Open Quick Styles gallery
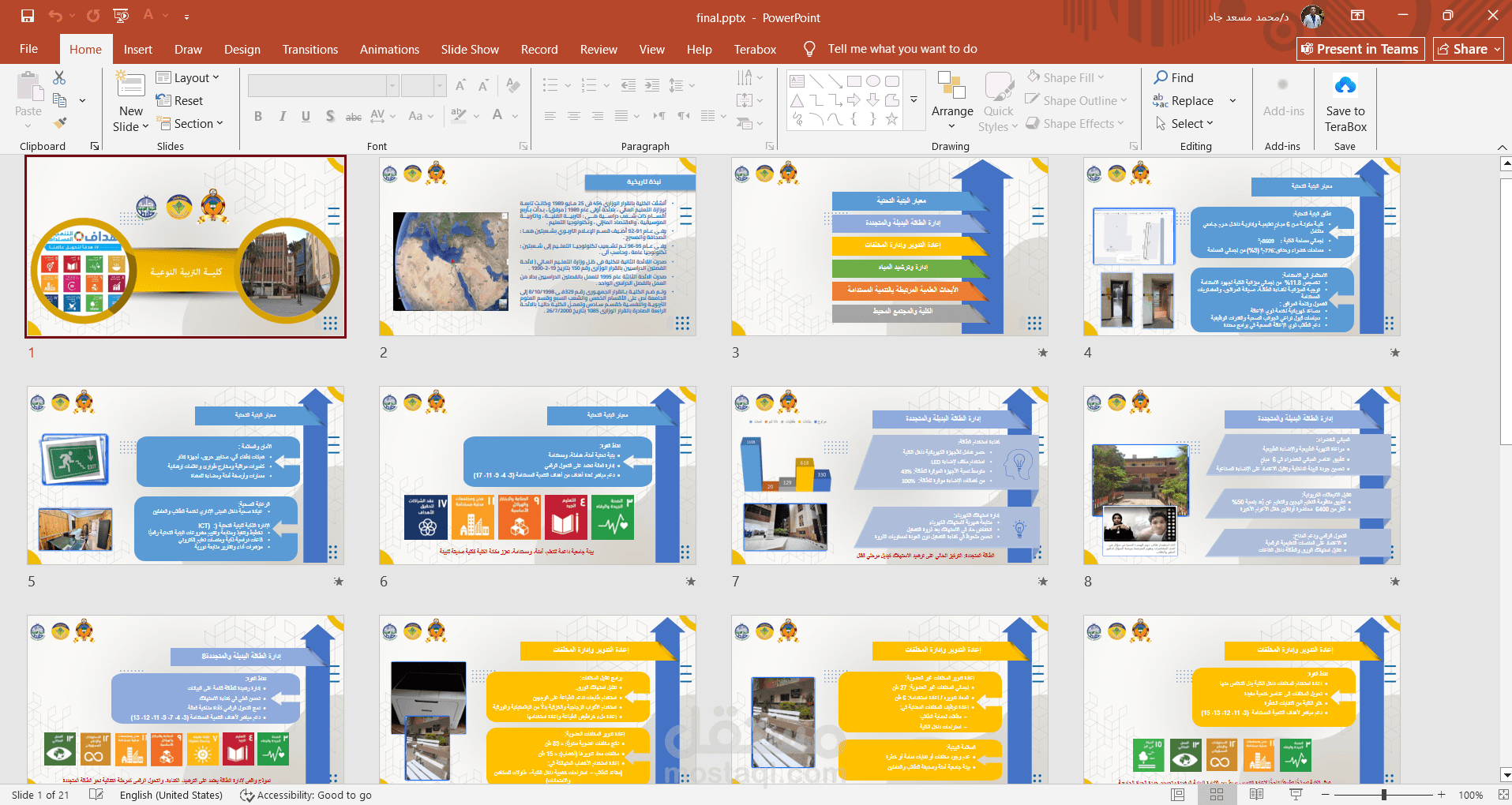The height and width of the screenshot is (805, 1512). pyautogui.click(x=998, y=103)
